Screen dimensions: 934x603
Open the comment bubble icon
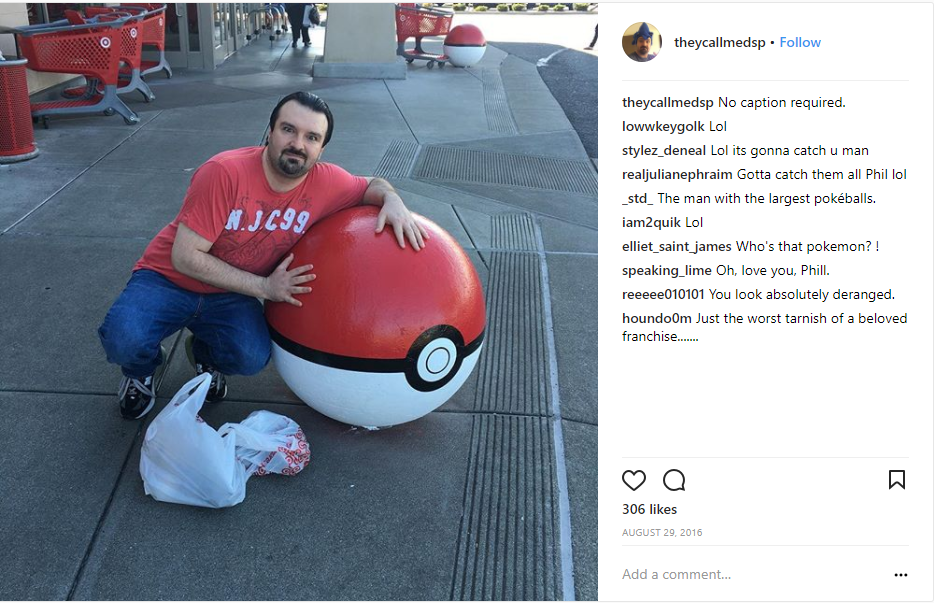coord(674,480)
